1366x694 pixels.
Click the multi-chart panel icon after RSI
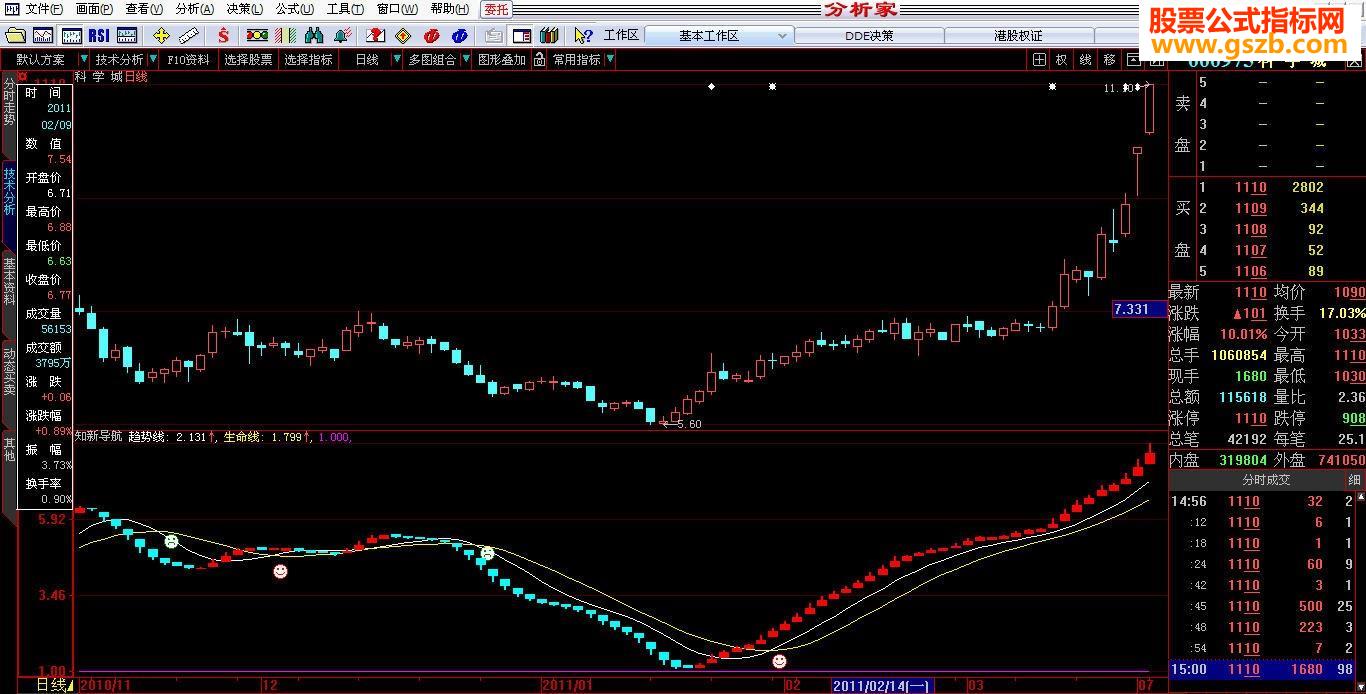128,35
